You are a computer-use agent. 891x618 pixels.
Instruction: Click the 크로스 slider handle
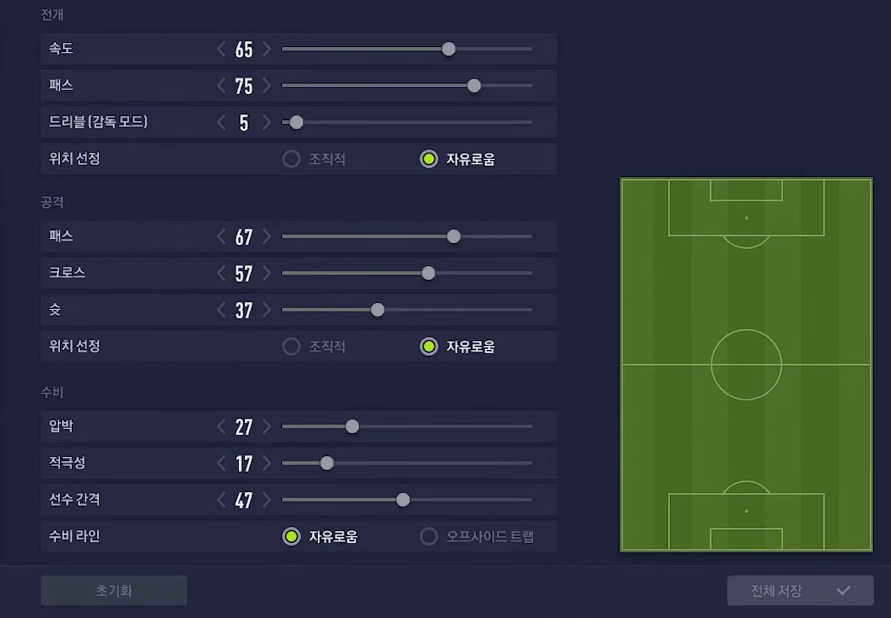click(x=428, y=273)
